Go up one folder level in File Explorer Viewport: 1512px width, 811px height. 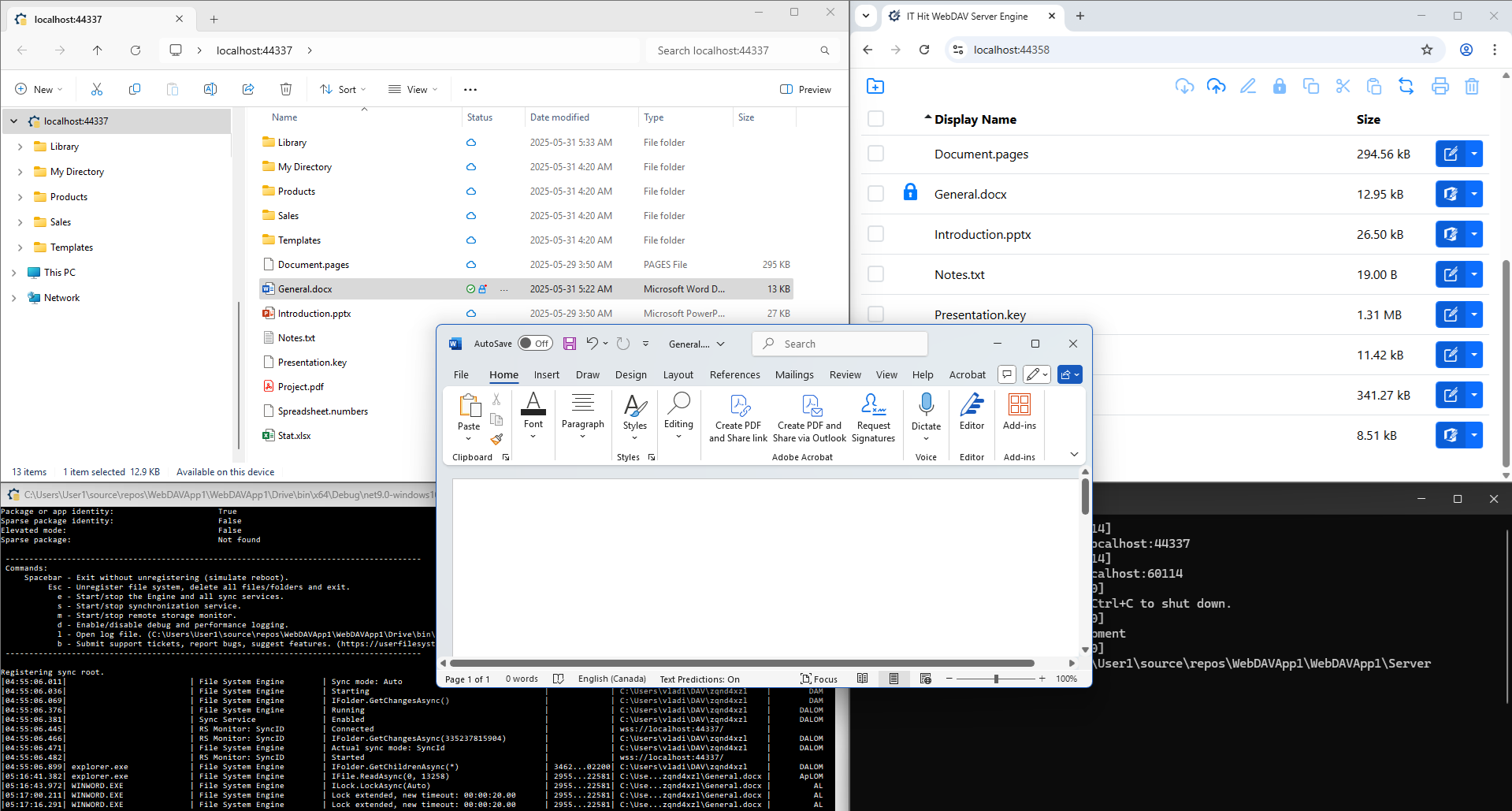pyautogui.click(x=98, y=50)
